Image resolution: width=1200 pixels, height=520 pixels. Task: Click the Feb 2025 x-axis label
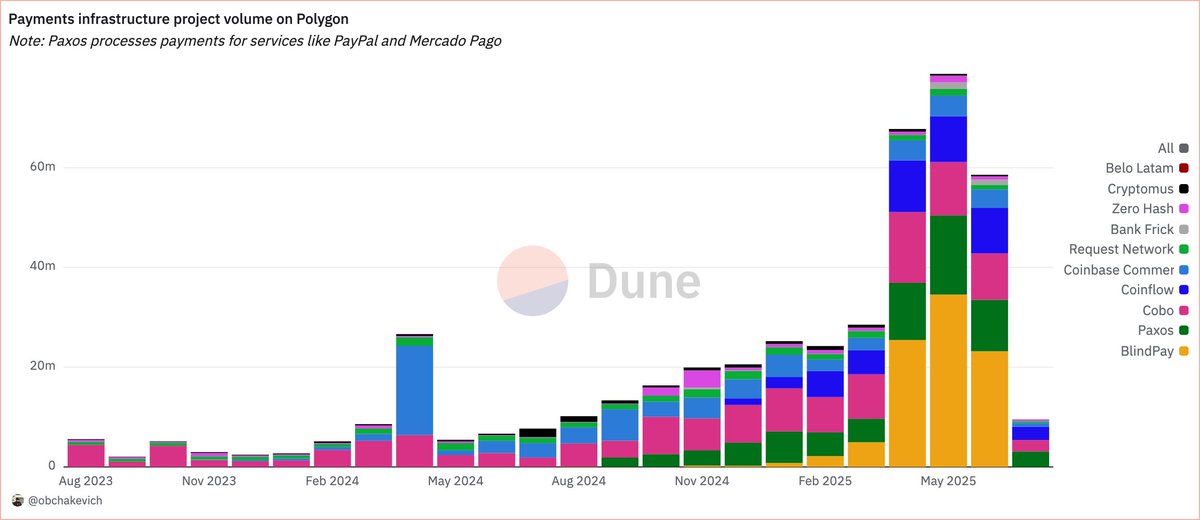tap(825, 482)
